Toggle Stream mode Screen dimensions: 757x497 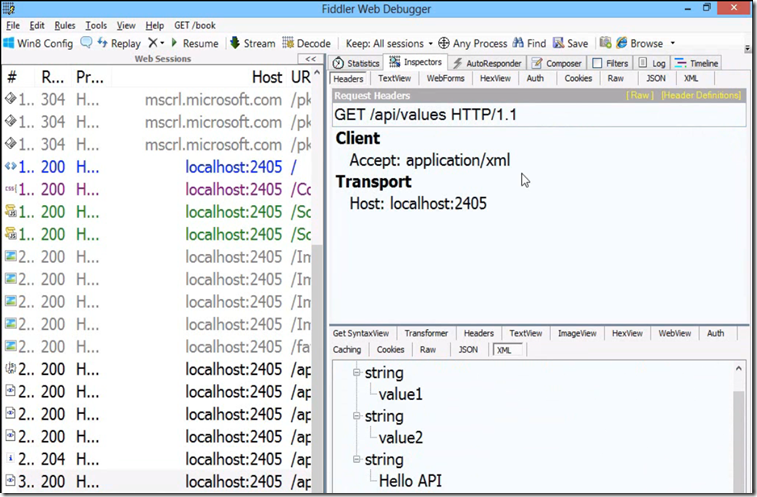point(252,43)
